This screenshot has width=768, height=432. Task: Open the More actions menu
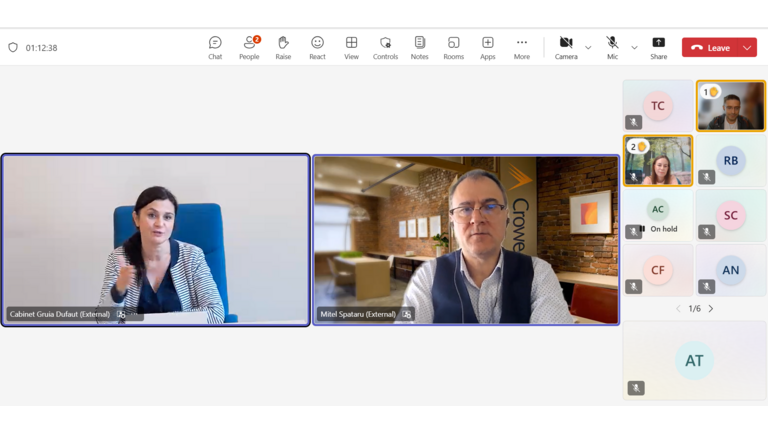pyautogui.click(x=521, y=47)
